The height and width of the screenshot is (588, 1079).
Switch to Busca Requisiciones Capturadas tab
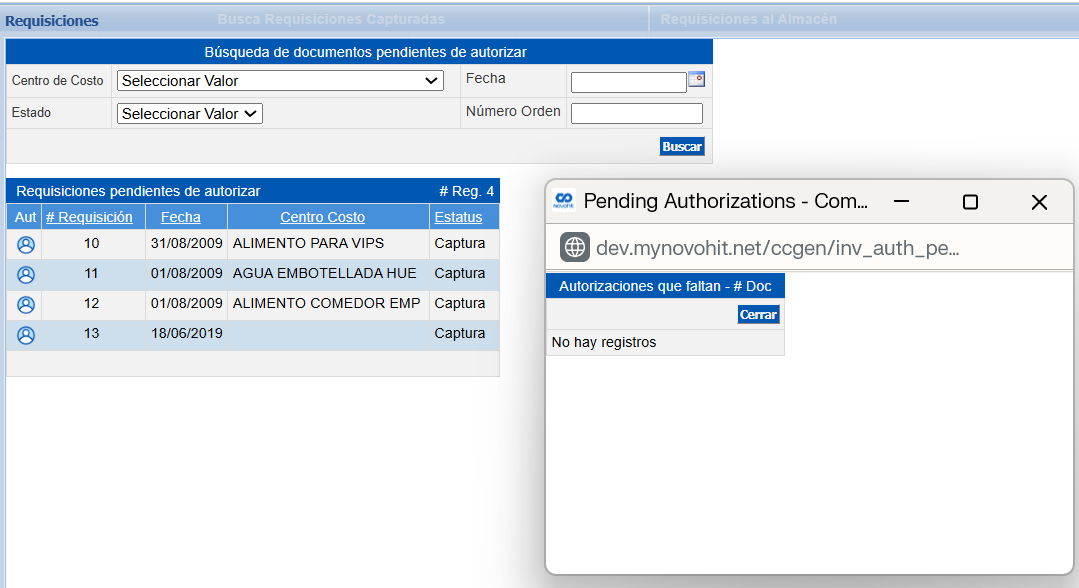point(331,19)
